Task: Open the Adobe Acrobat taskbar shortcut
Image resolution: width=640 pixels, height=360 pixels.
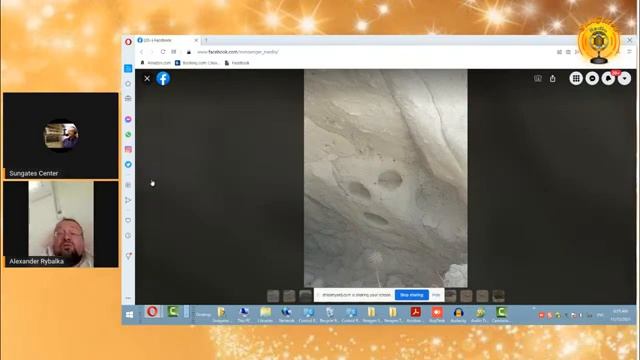Action: click(x=415, y=314)
